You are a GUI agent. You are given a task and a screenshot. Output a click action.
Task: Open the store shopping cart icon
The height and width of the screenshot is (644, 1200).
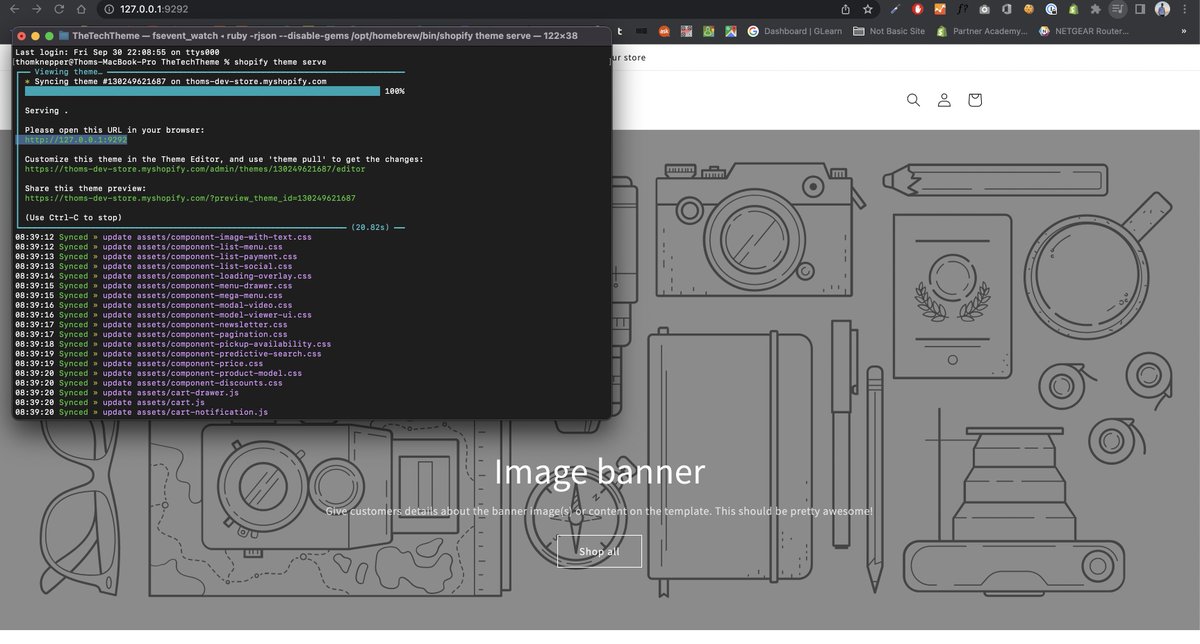pos(975,100)
